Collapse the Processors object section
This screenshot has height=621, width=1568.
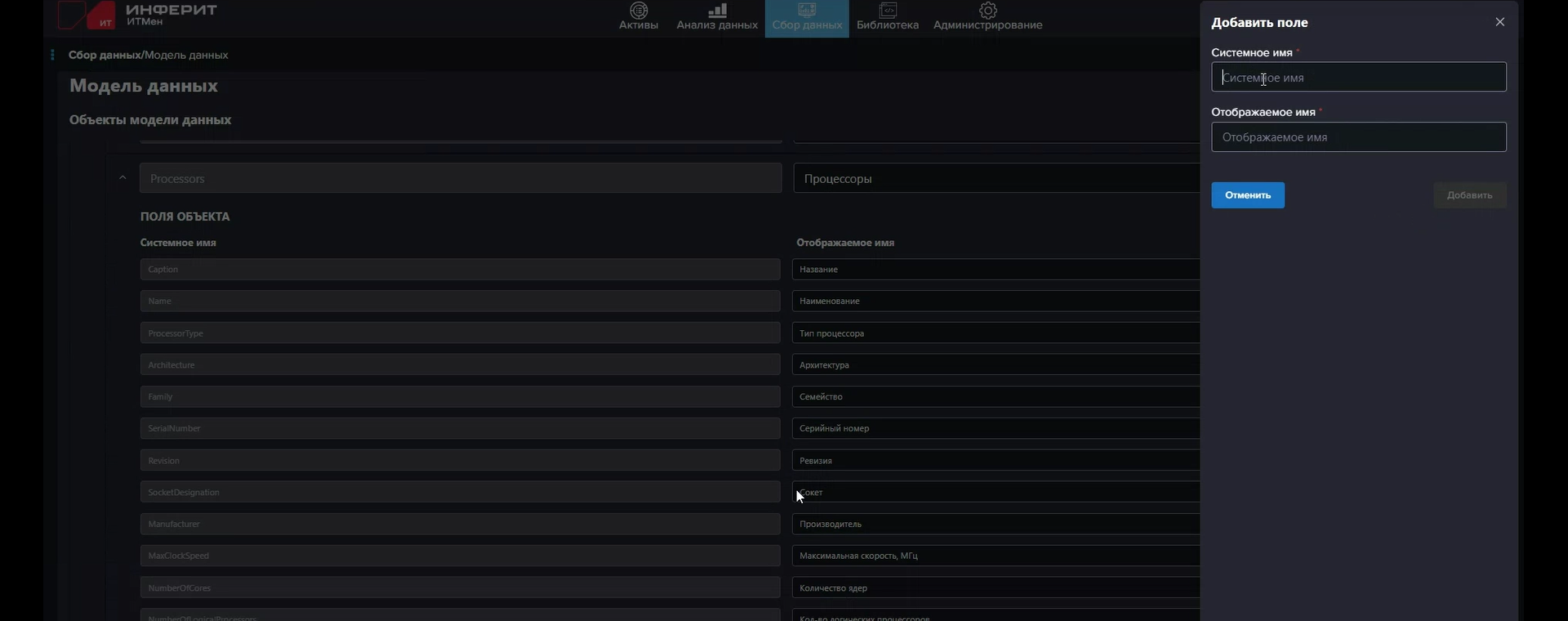point(122,178)
